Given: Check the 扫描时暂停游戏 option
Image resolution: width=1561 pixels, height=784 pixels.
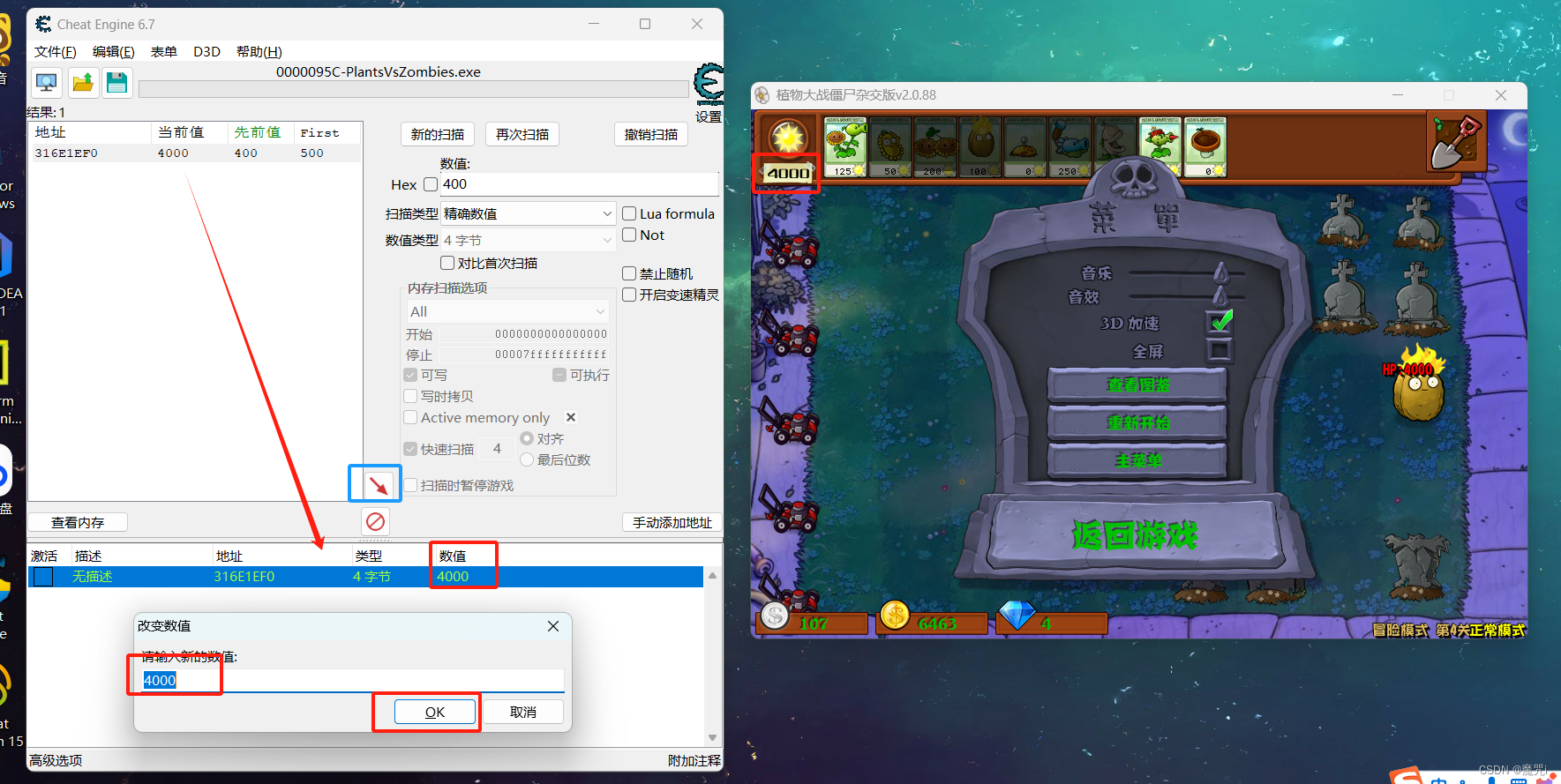Looking at the screenshot, I should [x=410, y=485].
